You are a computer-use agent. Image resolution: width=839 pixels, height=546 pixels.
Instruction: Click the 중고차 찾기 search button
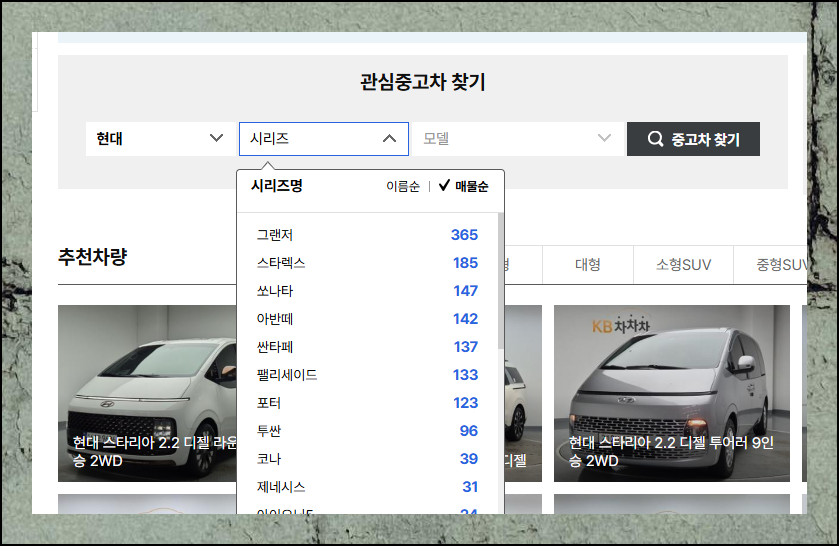point(693,139)
